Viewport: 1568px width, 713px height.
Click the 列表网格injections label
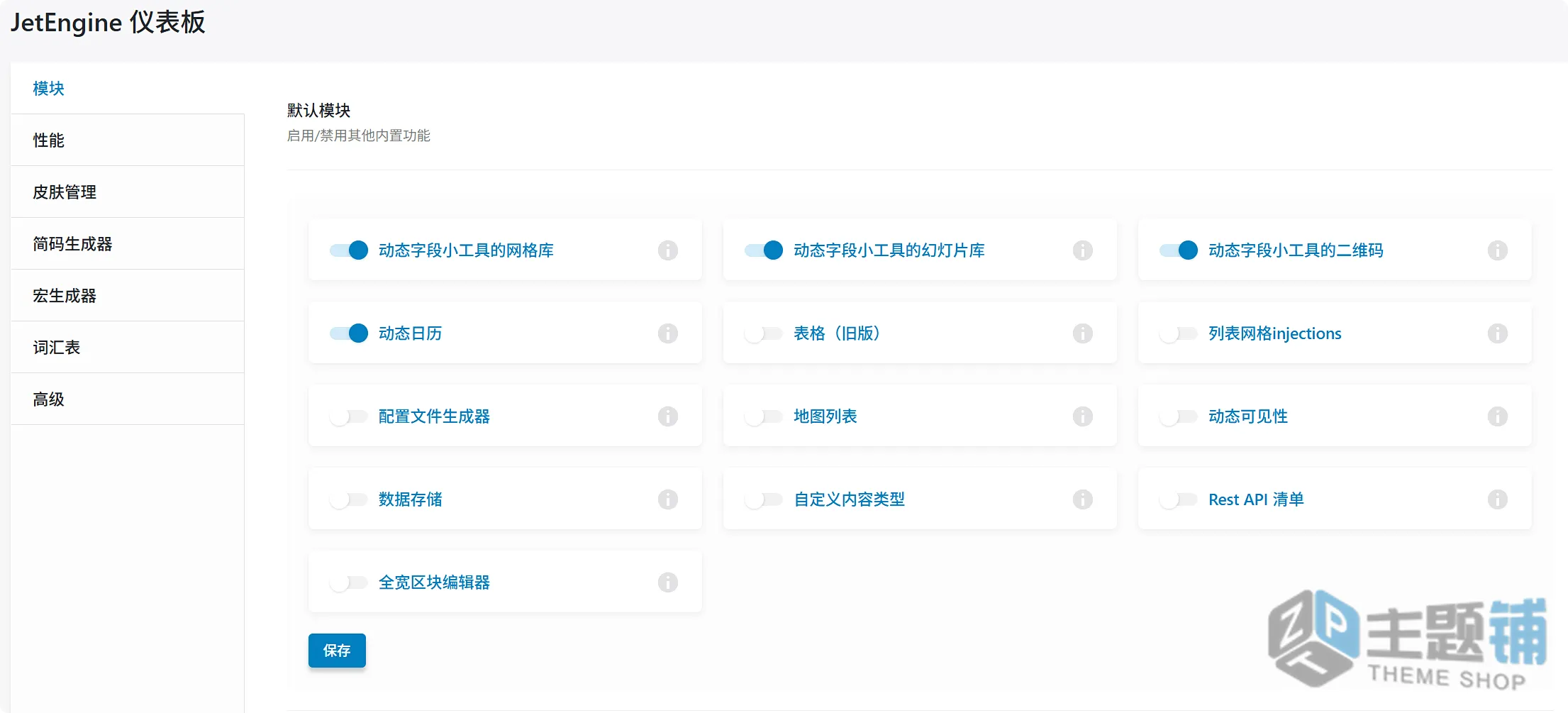pos(1275,333)
